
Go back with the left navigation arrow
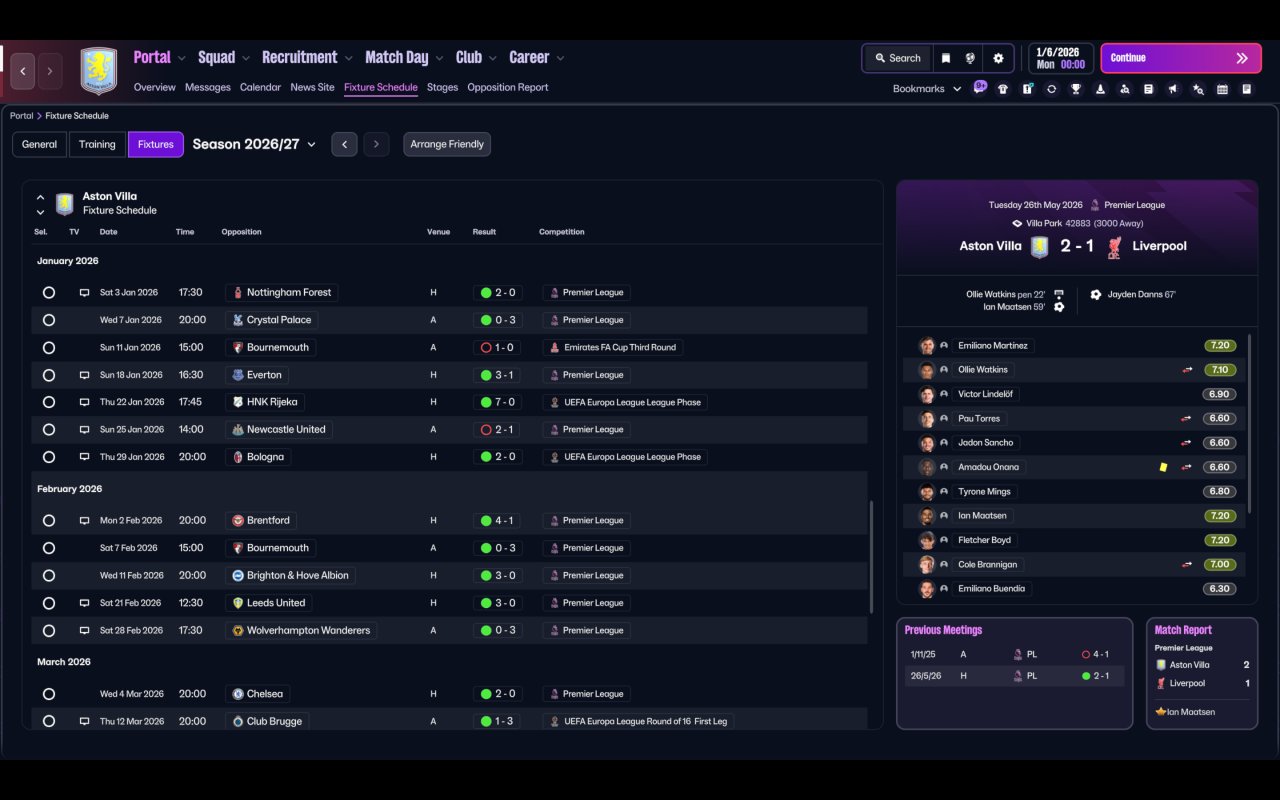pyautogui.click(x=23, y=71)
